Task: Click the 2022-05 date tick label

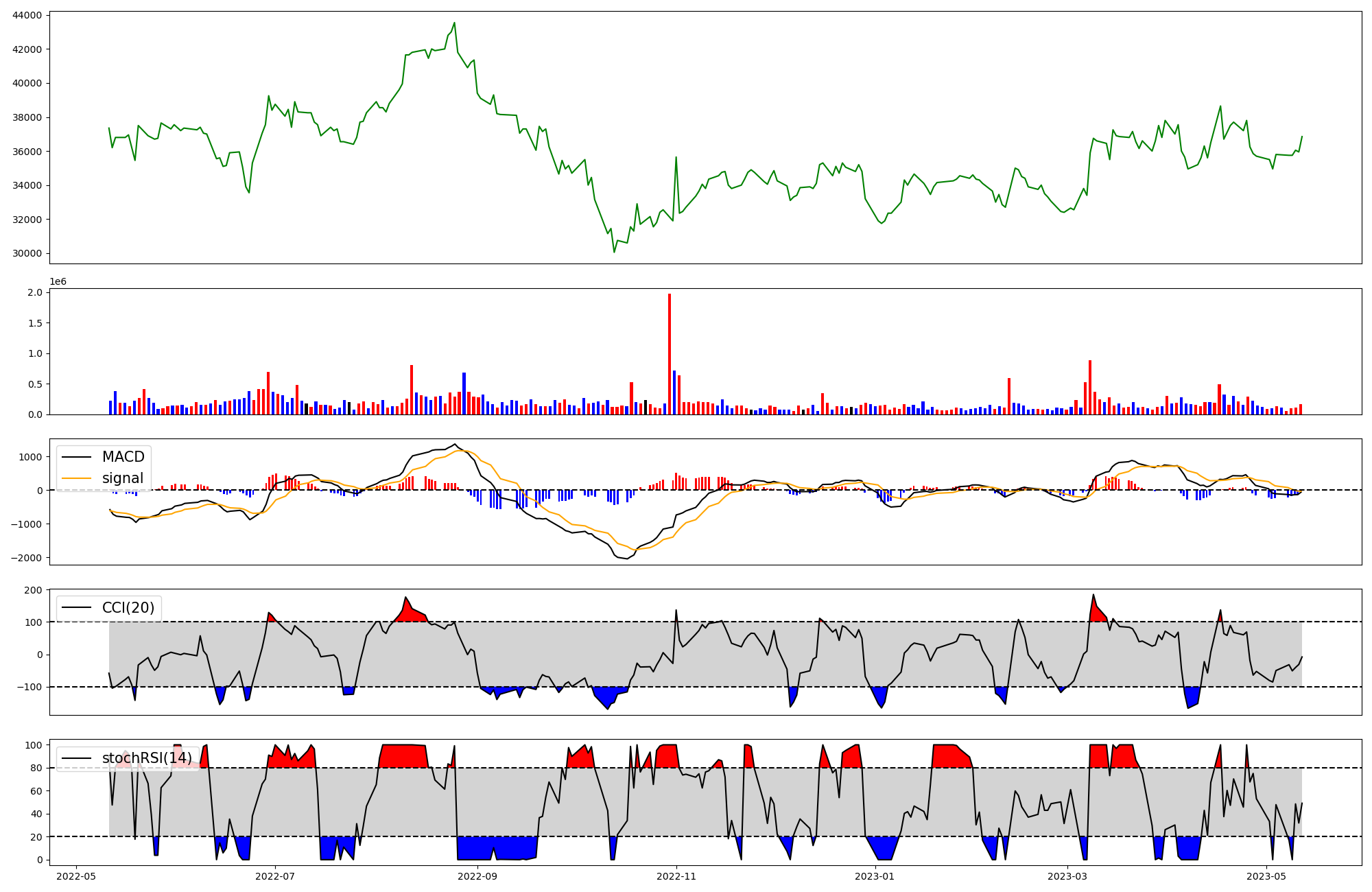Action: pyautogui.click(x=76, y=876)
